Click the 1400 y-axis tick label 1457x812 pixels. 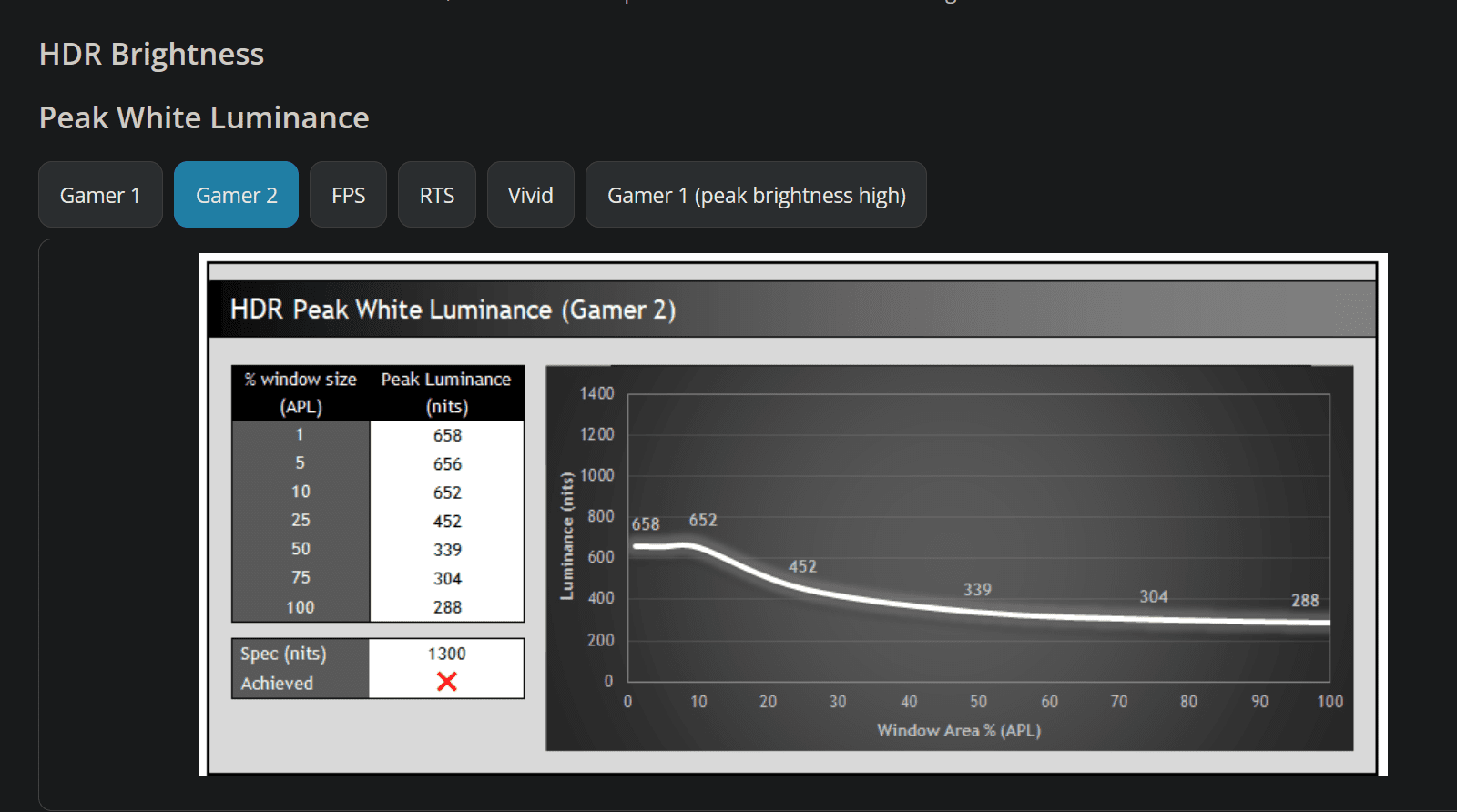(x=597, y=393)
